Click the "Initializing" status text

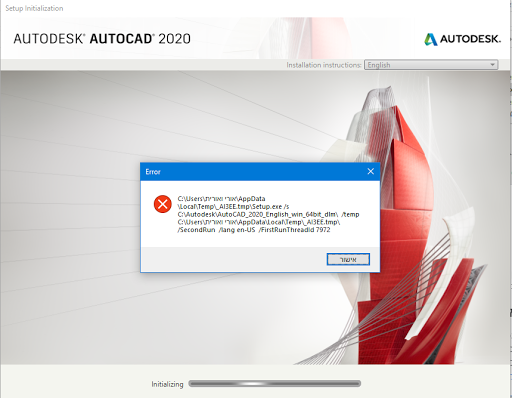coord(167,384)
